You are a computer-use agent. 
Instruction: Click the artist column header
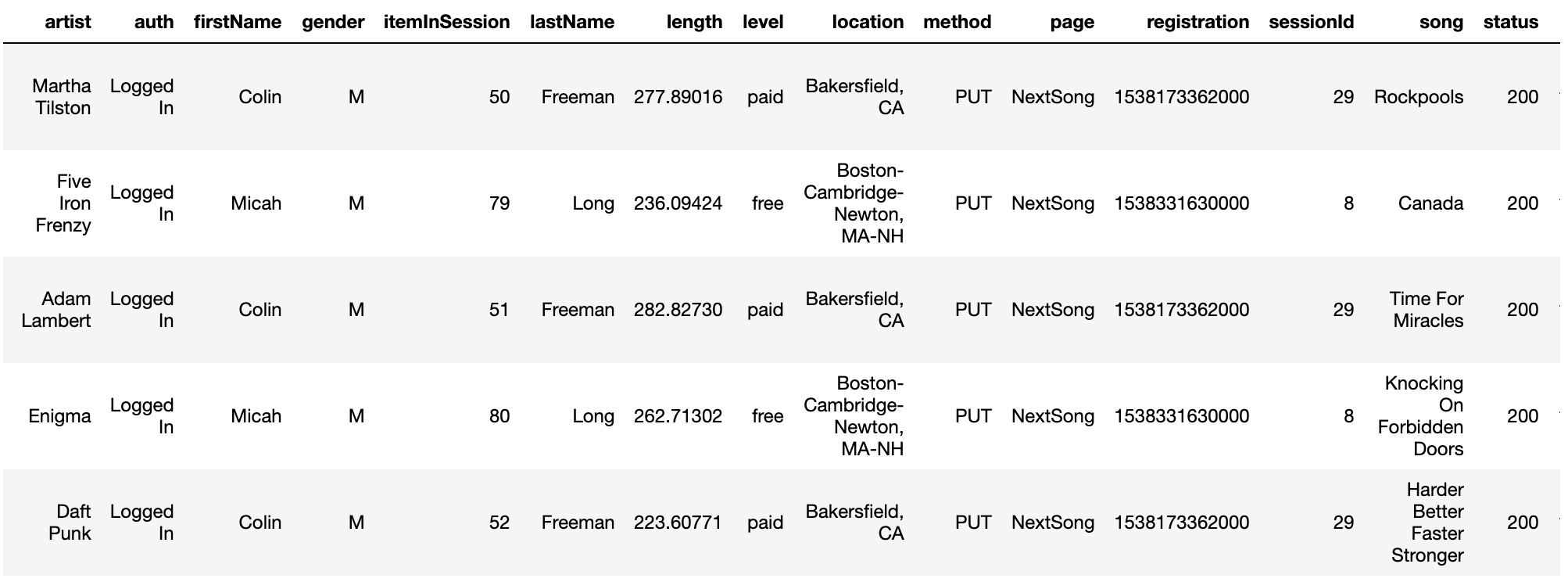[68, 22]
